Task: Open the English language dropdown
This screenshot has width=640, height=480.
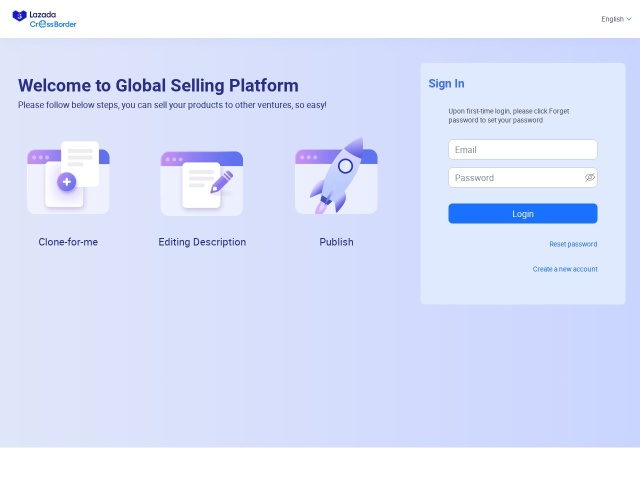Action: pos(616,19)
